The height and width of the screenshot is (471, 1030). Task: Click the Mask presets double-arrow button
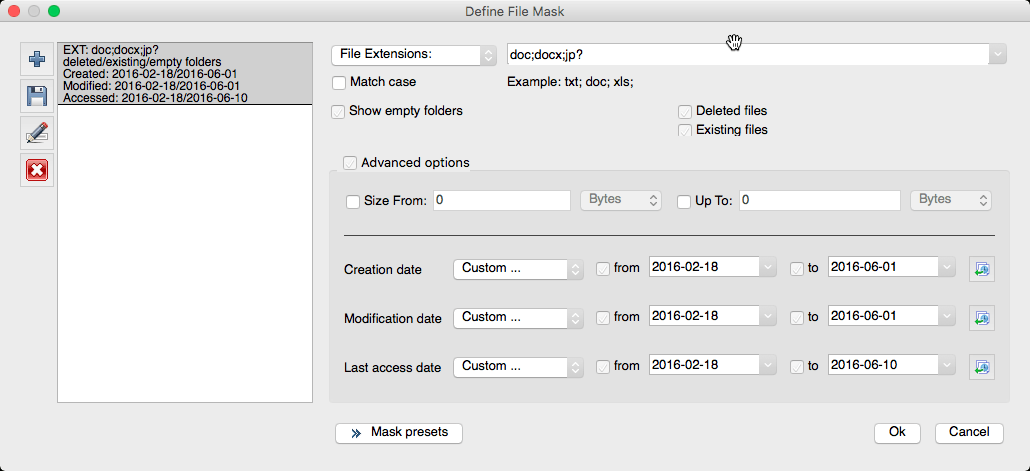click(400, 433)
